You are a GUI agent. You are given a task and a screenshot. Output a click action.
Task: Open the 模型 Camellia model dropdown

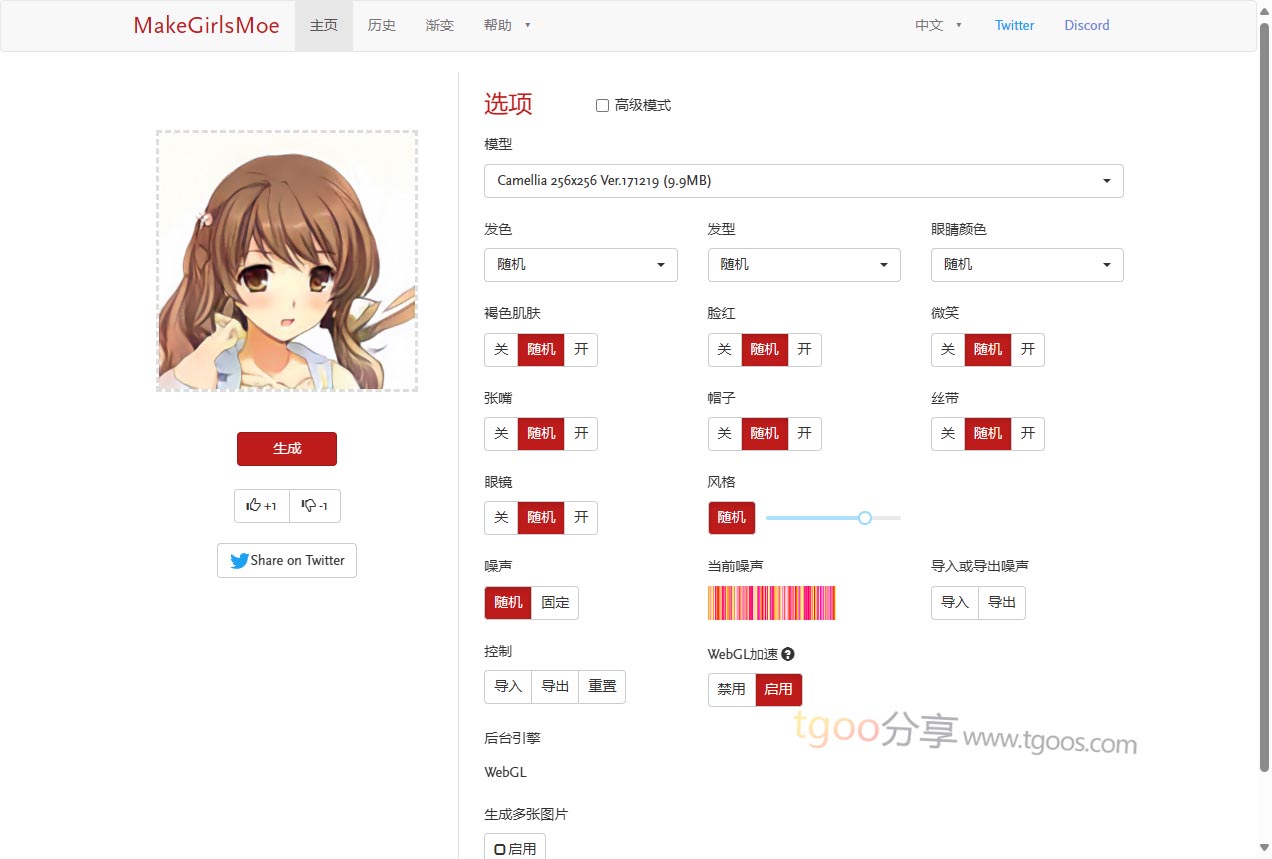click(803, 181)
